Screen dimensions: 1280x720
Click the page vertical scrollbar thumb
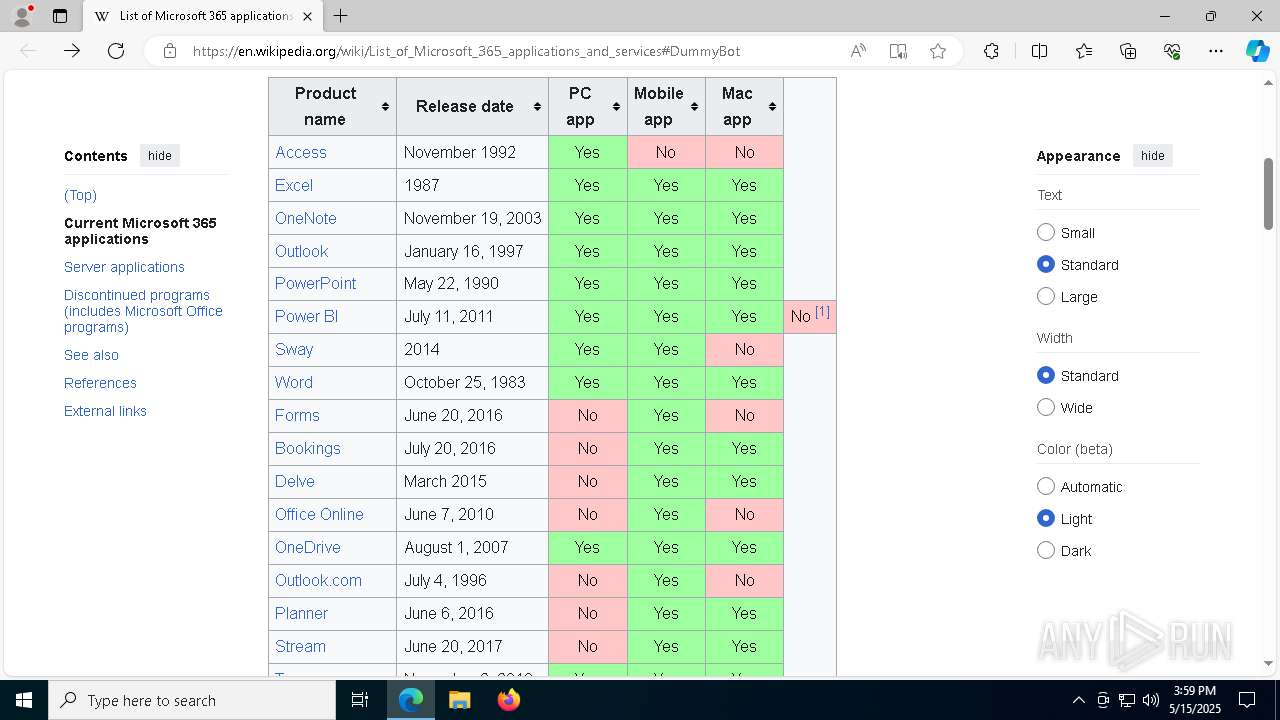pos(1268,194)
